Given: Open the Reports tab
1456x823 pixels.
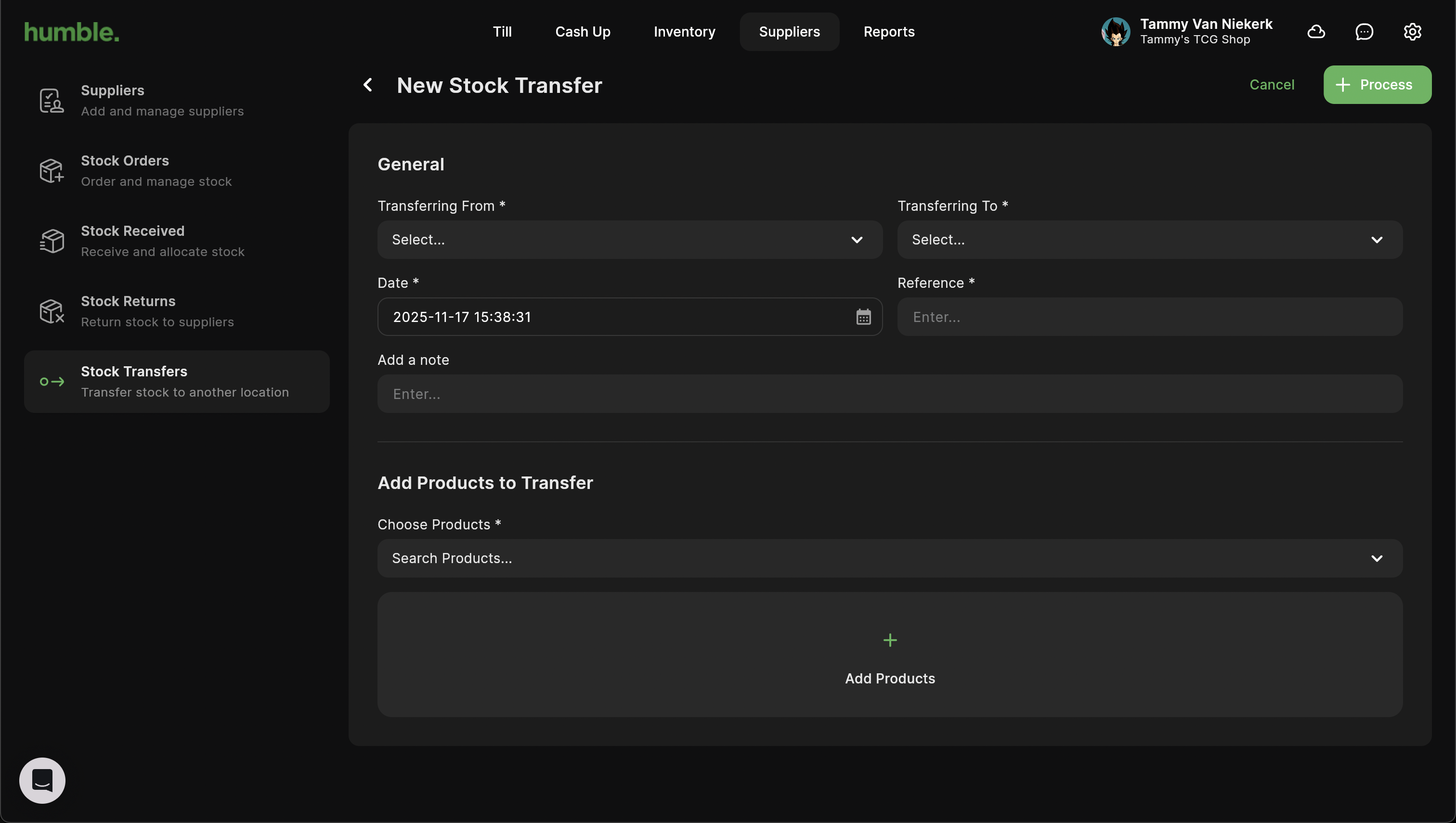Looking at the screenshot, I should click(888, 32).
